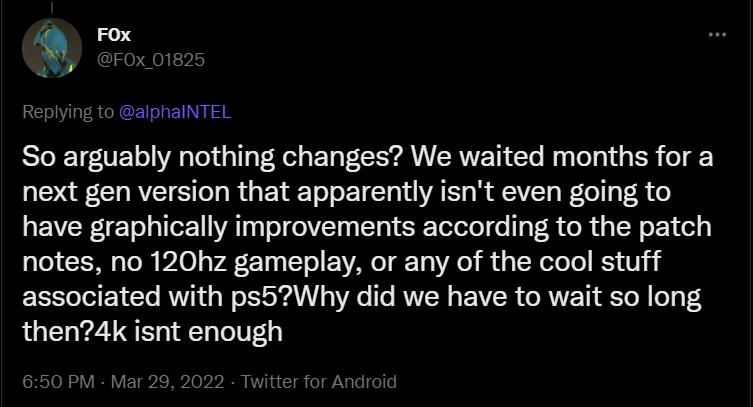This screenshot has height=407, width=753.
Task: Click the @F0x_01825 username handle
Action: click(152, 59)
